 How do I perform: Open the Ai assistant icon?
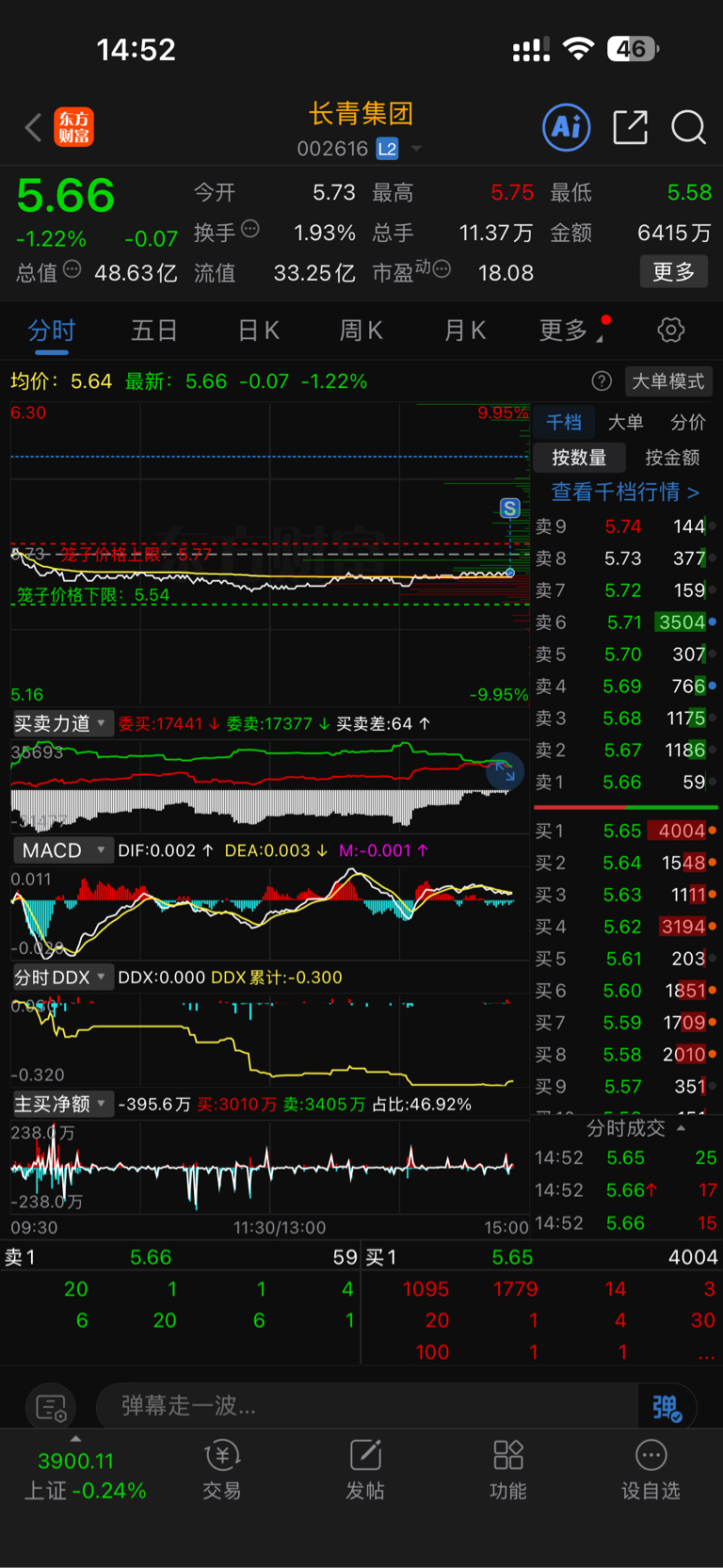point(567,127)
